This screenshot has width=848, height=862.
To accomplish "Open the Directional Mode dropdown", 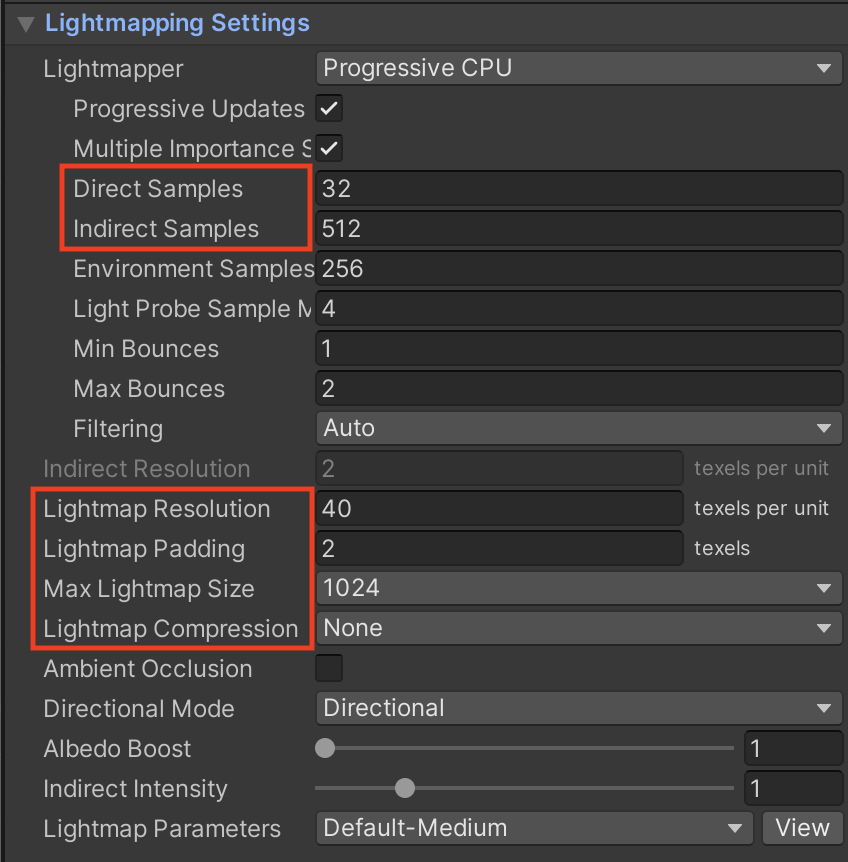I will coord(579,708).
